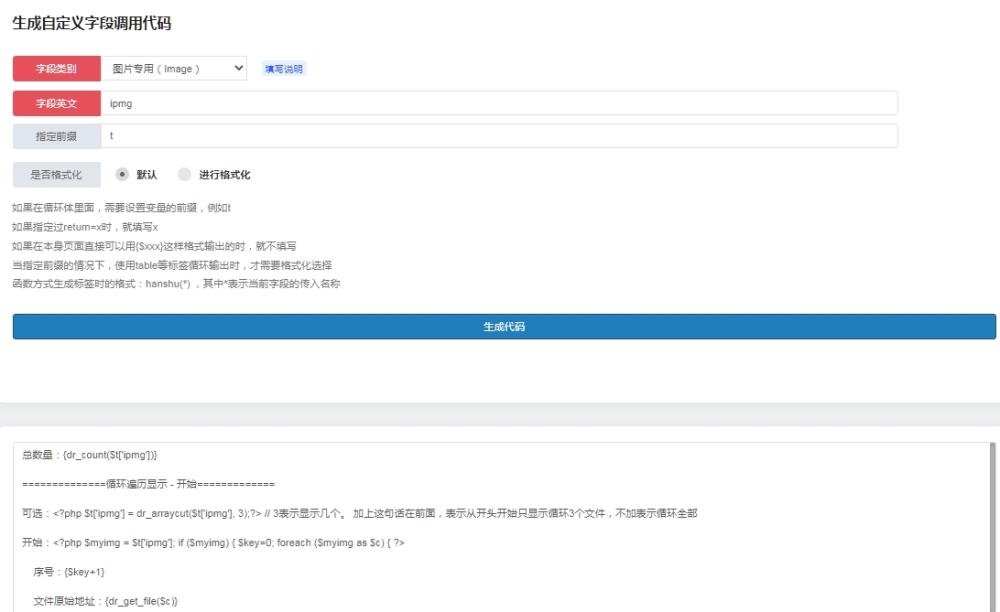Screen dimensions: 1000x612
Task: Select the 进行格式化 radio button
Action: pyautogui.click(x=184, y=174)
